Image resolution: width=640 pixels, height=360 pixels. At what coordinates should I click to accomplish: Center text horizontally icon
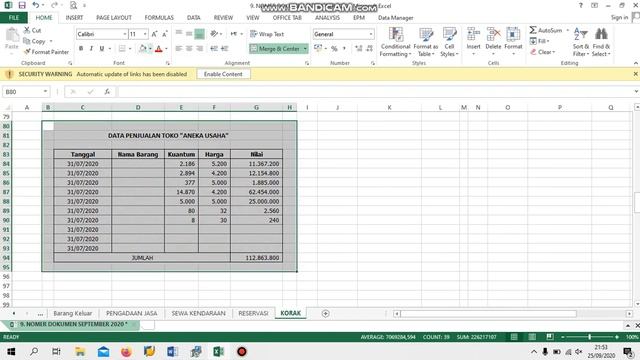[189, 49]
